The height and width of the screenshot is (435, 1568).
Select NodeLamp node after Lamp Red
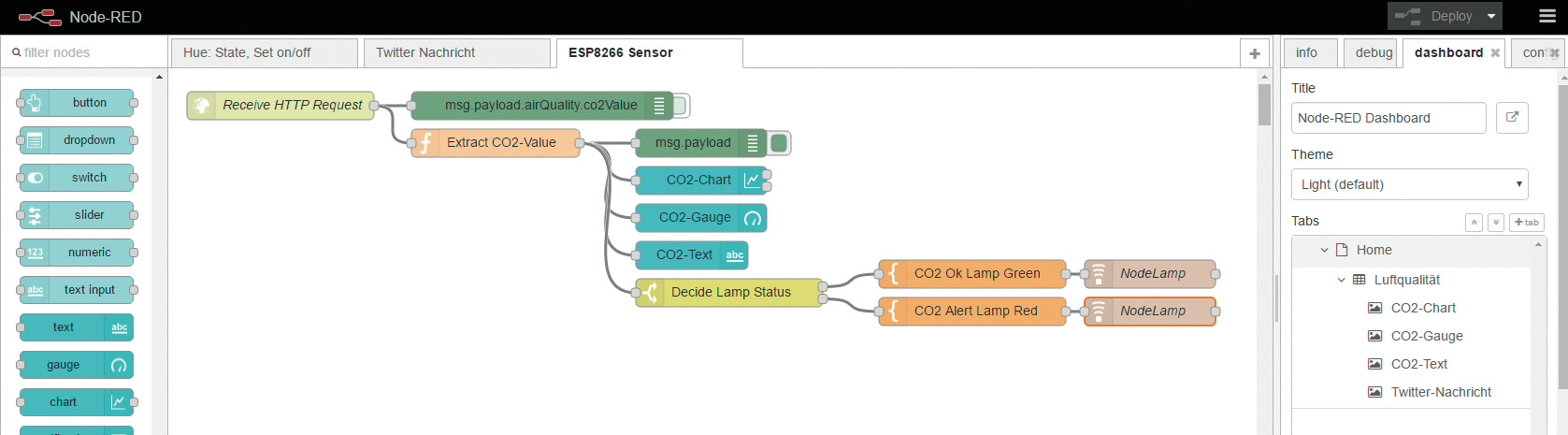[x=1150, y=311]
